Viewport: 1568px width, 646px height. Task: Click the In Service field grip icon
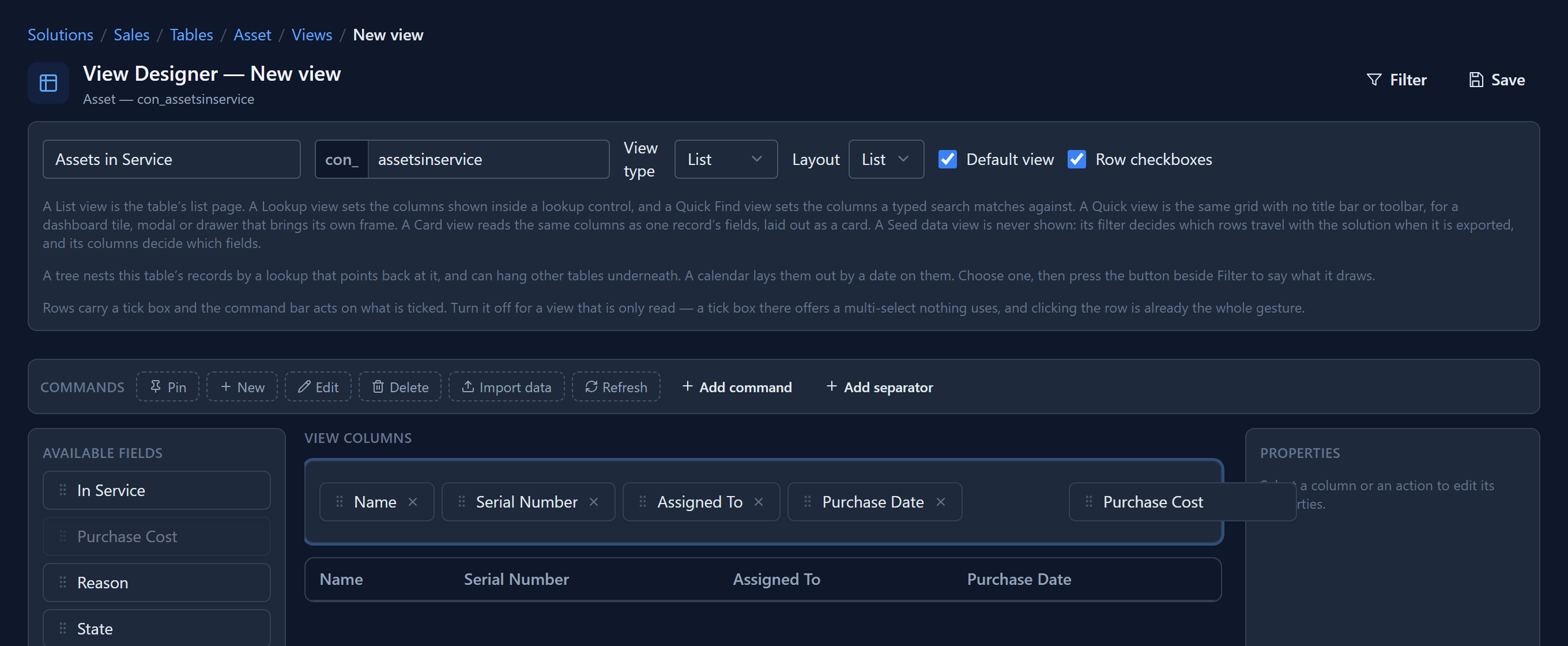click(63, 490)
